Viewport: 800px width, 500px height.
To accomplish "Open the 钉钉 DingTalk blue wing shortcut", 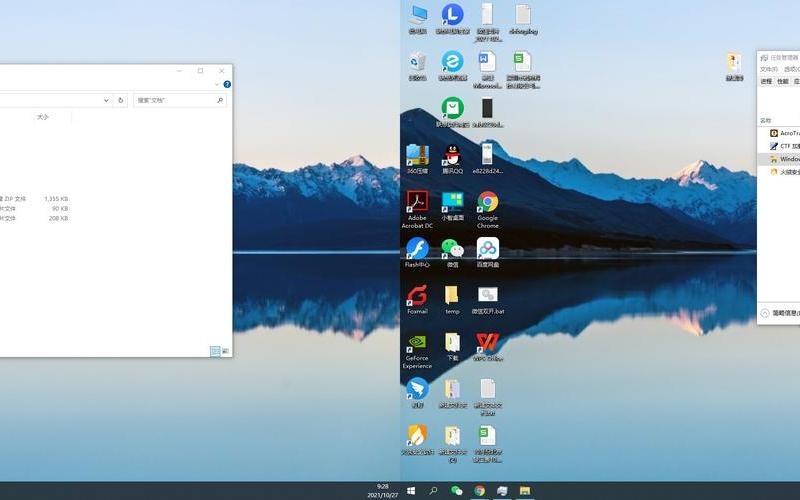I will tap(418, 393).
